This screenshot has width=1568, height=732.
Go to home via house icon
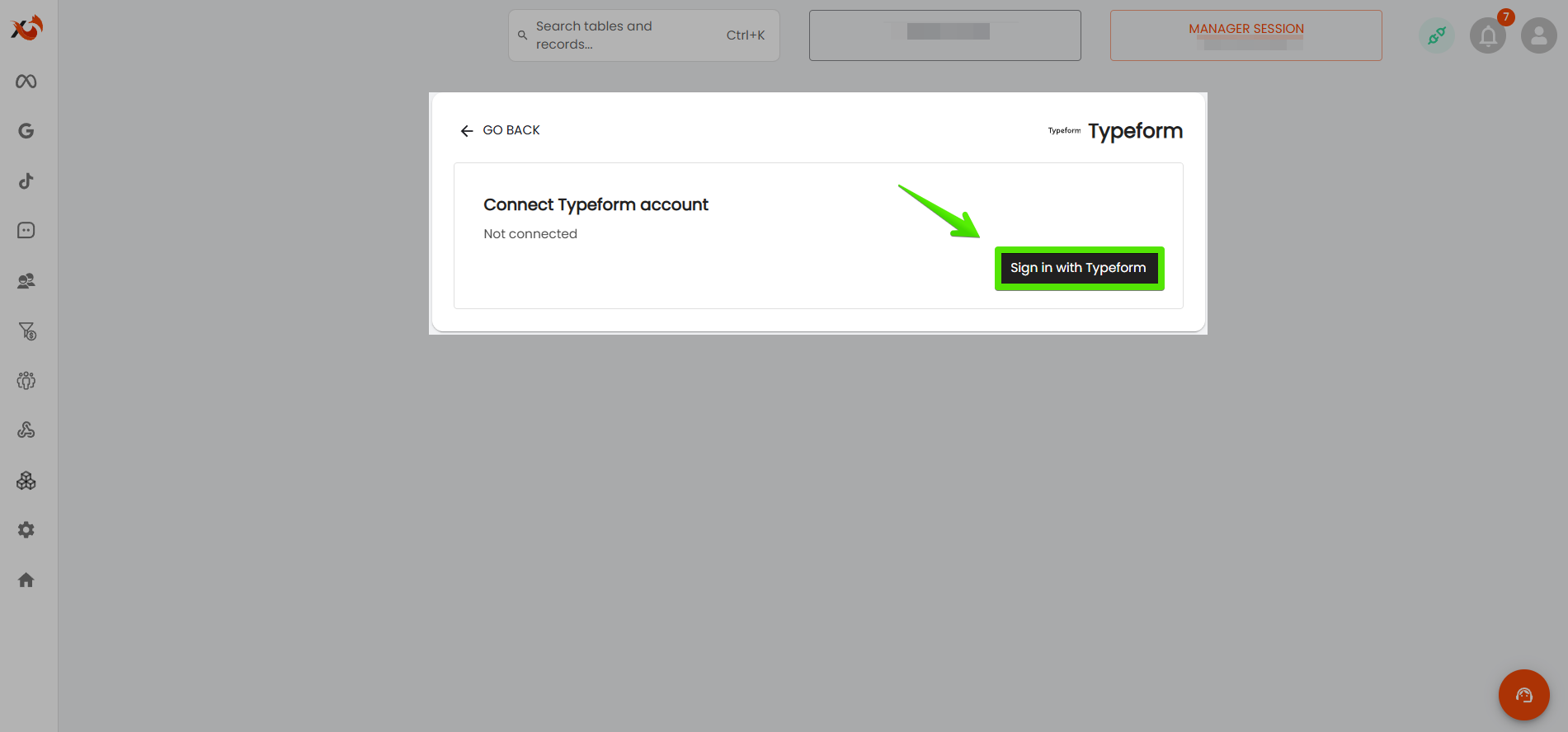pyautogui.click(x=26, y=580)
